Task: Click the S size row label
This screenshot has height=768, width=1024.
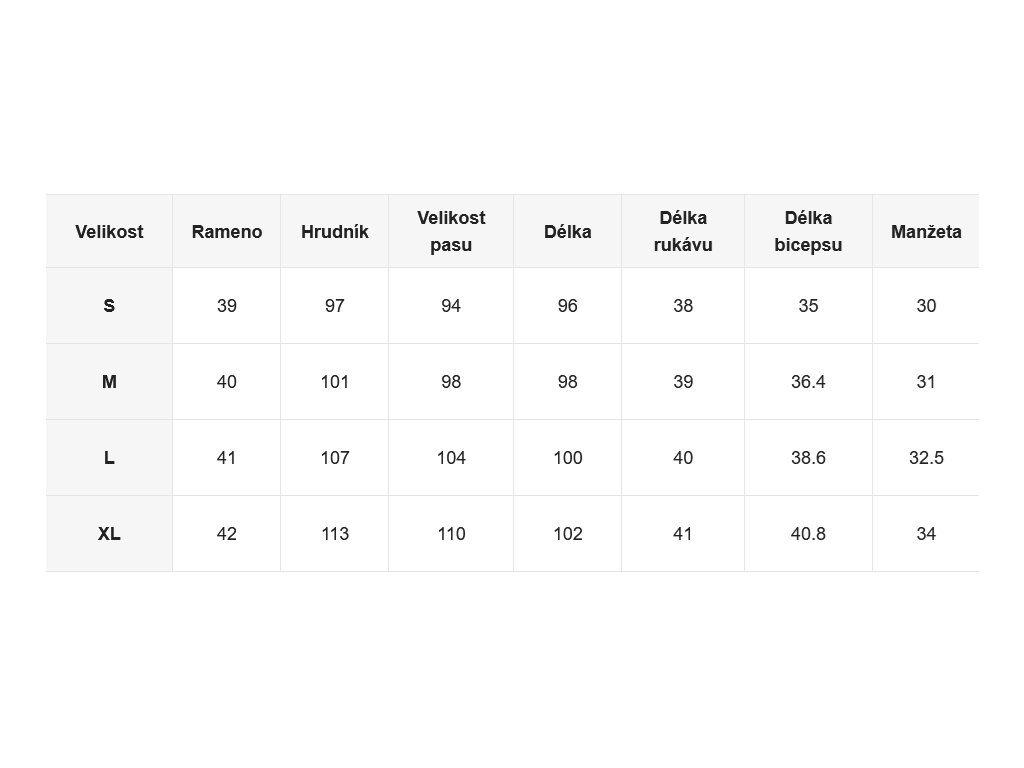Action: point(109,306)
